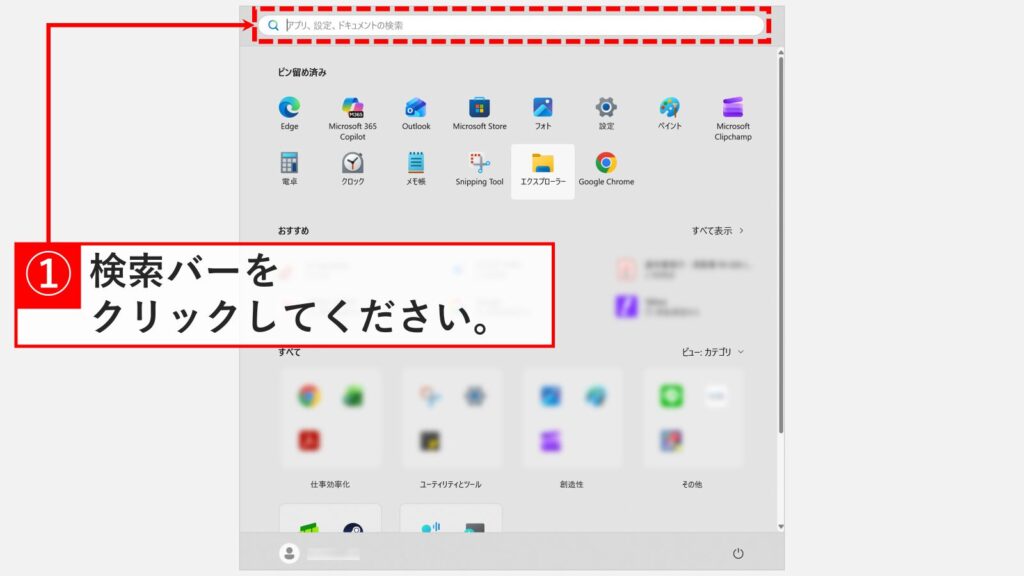This screenshot has width=1024, height=576.
Task: Open Microsoft Clipchamp
Action: pyautogui.click(x=732, y=108)
